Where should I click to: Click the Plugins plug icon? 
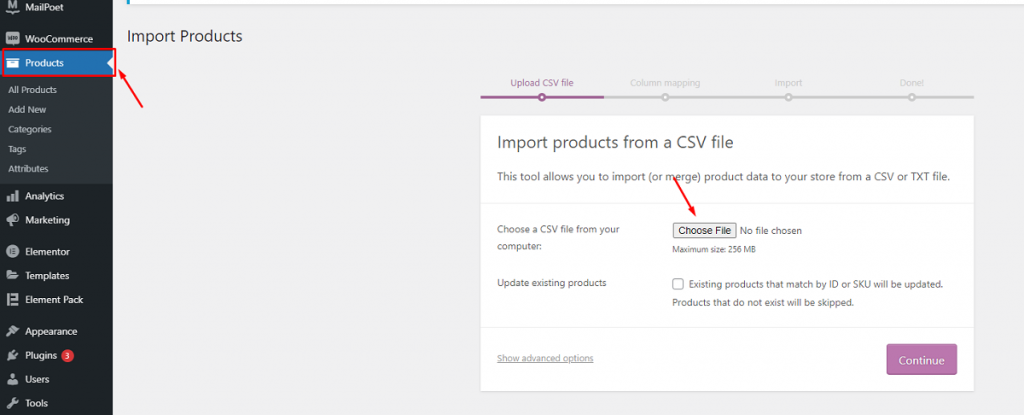(12, 355)
